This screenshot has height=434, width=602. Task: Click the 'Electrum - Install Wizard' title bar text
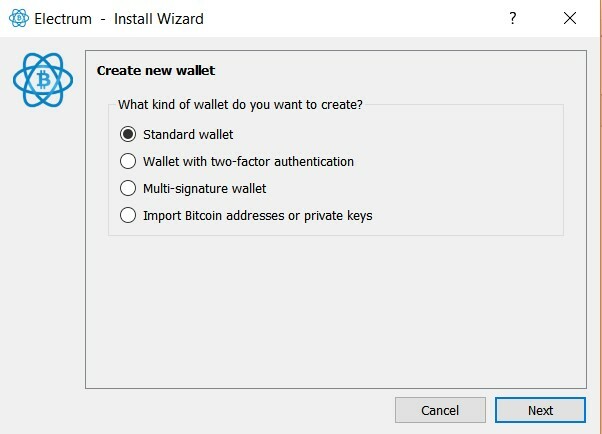tap(119, 18)
